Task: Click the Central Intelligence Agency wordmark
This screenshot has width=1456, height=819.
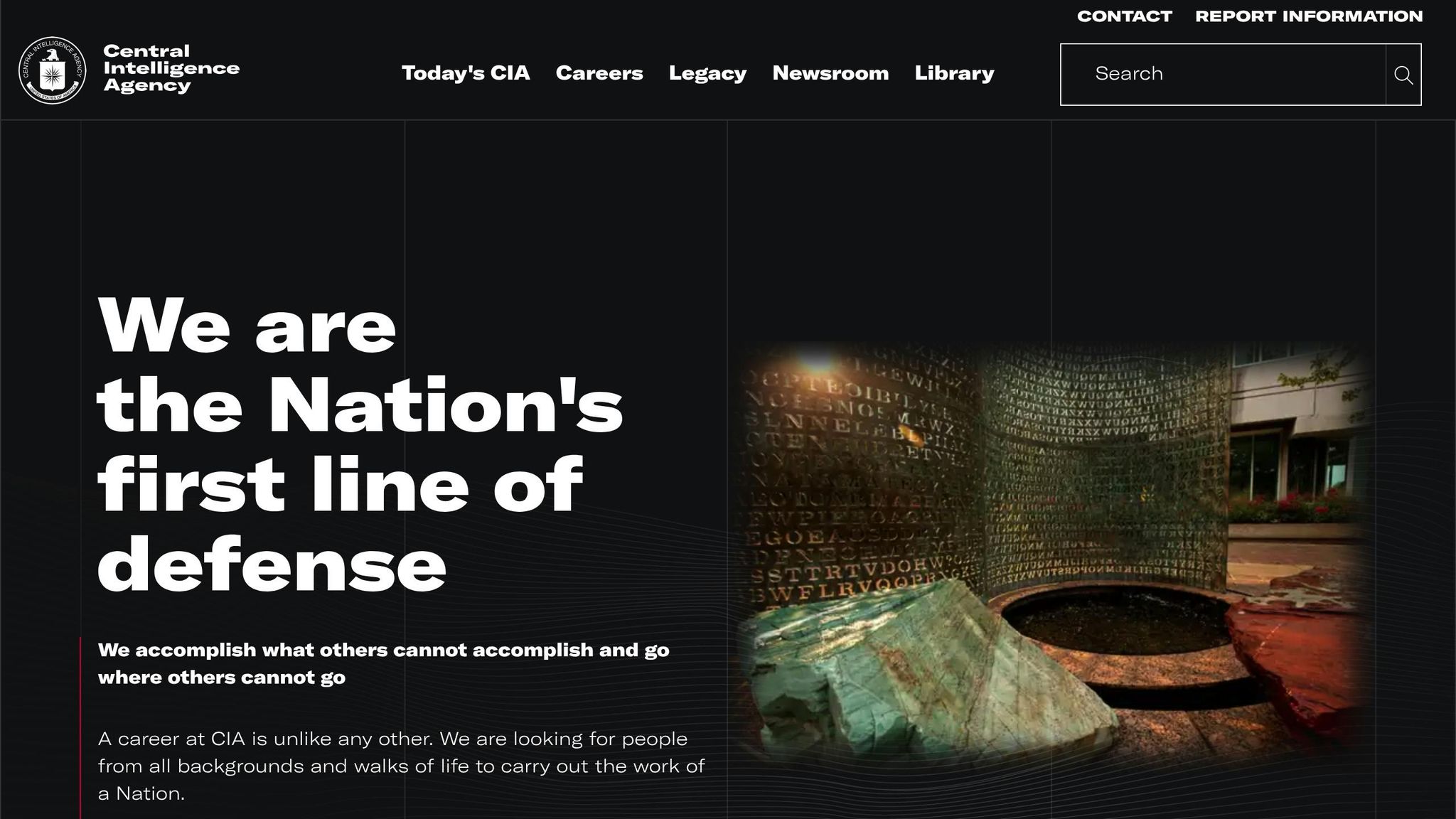Action: 171,68
